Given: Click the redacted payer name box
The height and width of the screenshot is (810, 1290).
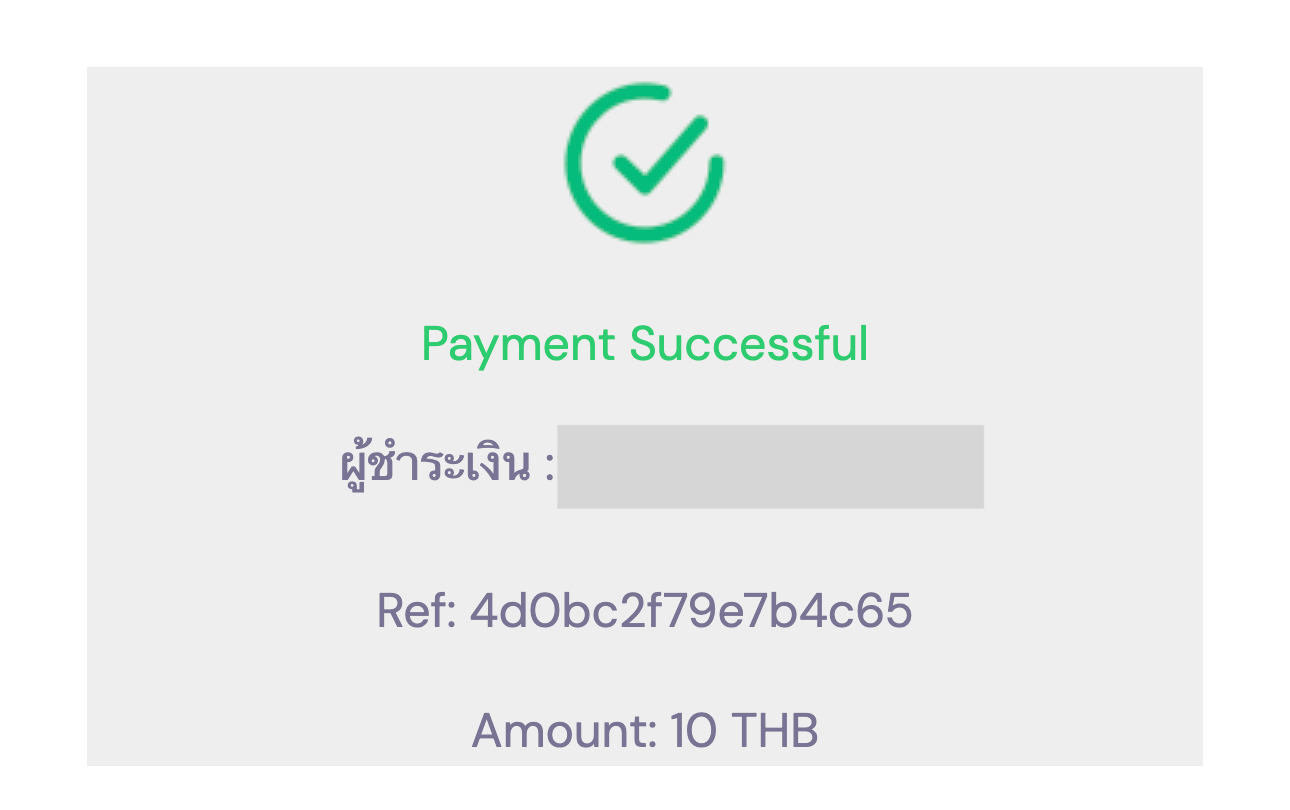Looking at the screenshot, I should click(770, 466).
